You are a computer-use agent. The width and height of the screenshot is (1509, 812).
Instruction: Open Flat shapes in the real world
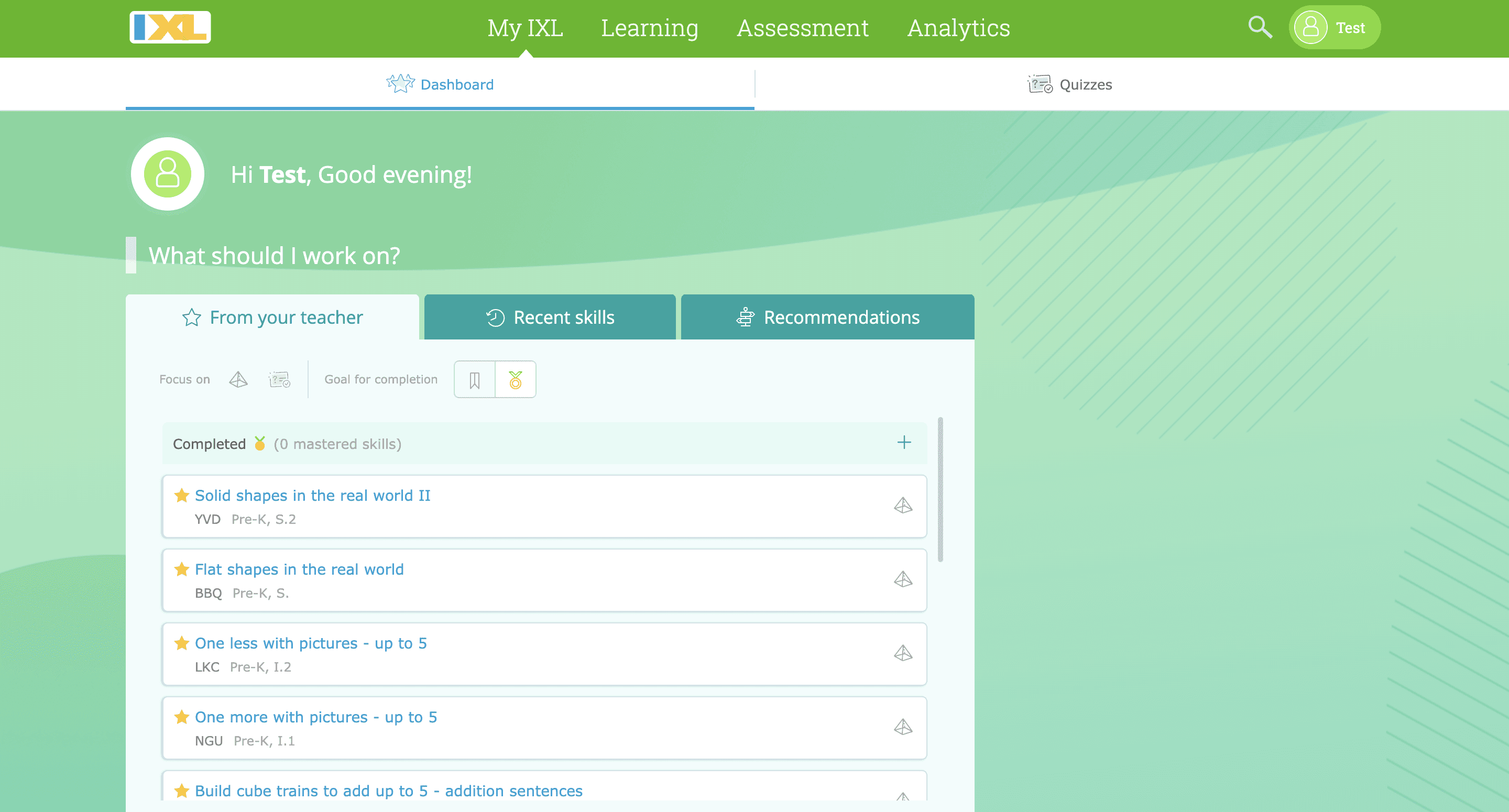tap(299, 569)
